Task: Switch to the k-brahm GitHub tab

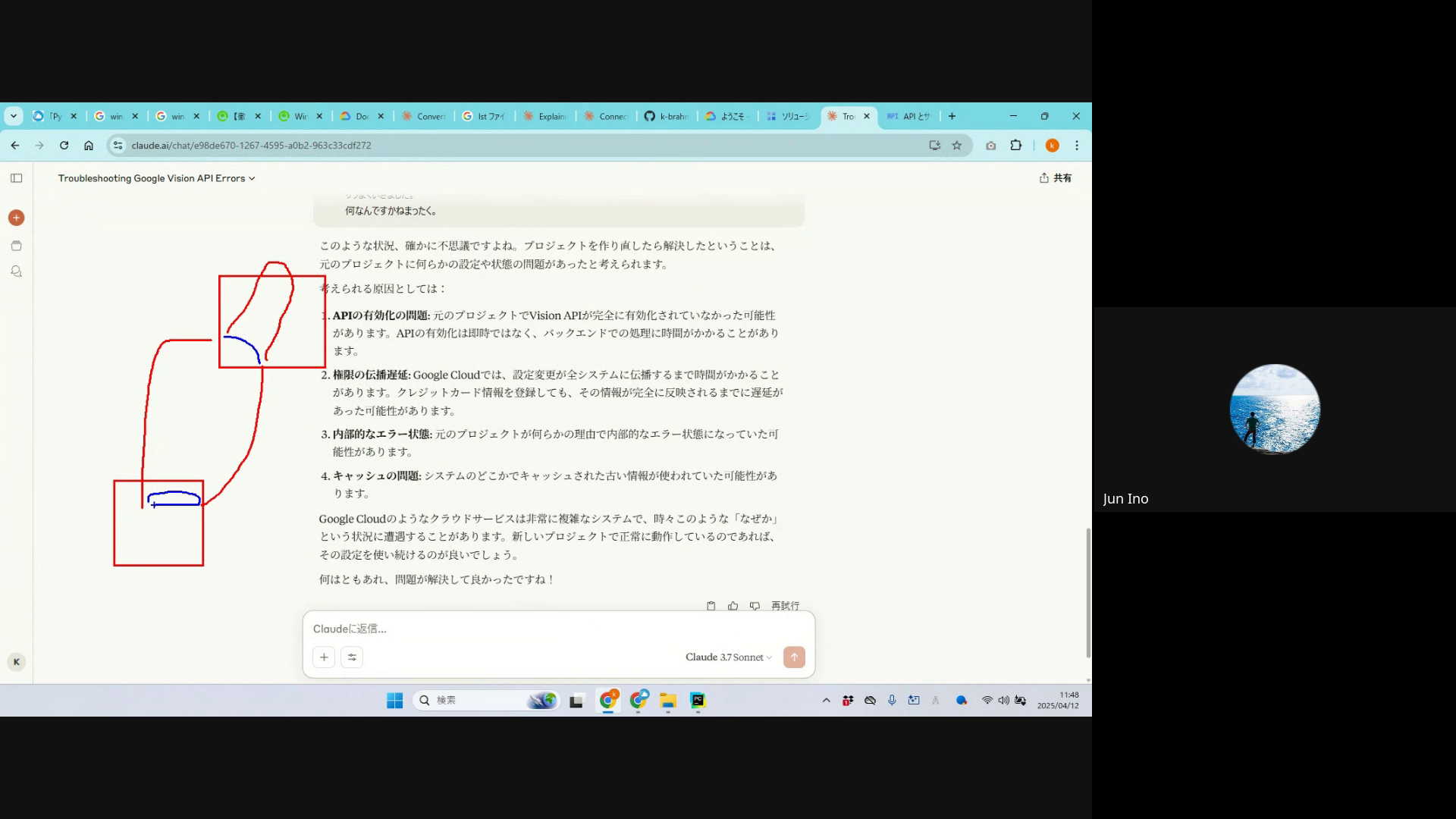Action: click(x=667, y=116)
